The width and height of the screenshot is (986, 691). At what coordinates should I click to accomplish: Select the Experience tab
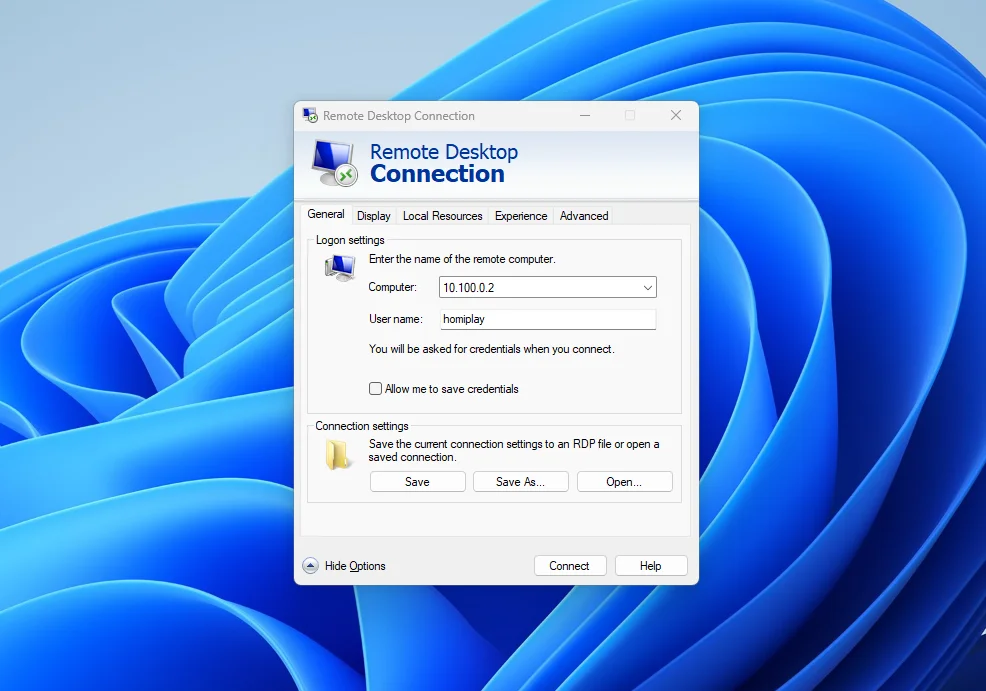[x=521, y=216]
